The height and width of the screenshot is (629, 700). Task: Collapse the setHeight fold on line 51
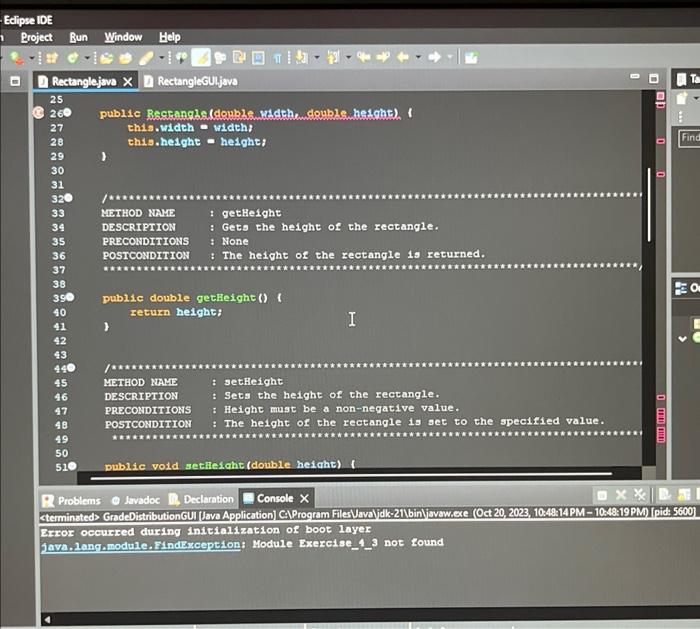(x=72, y=466)
